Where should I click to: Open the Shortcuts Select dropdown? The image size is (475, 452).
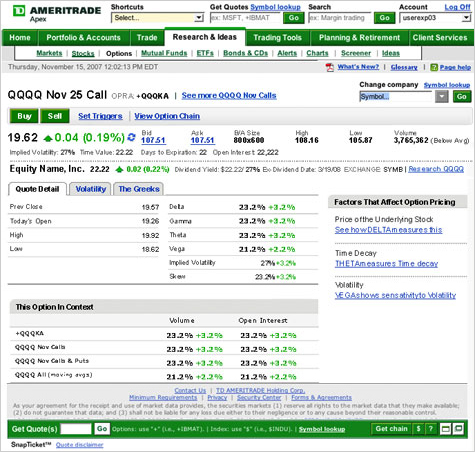[157, 18]
